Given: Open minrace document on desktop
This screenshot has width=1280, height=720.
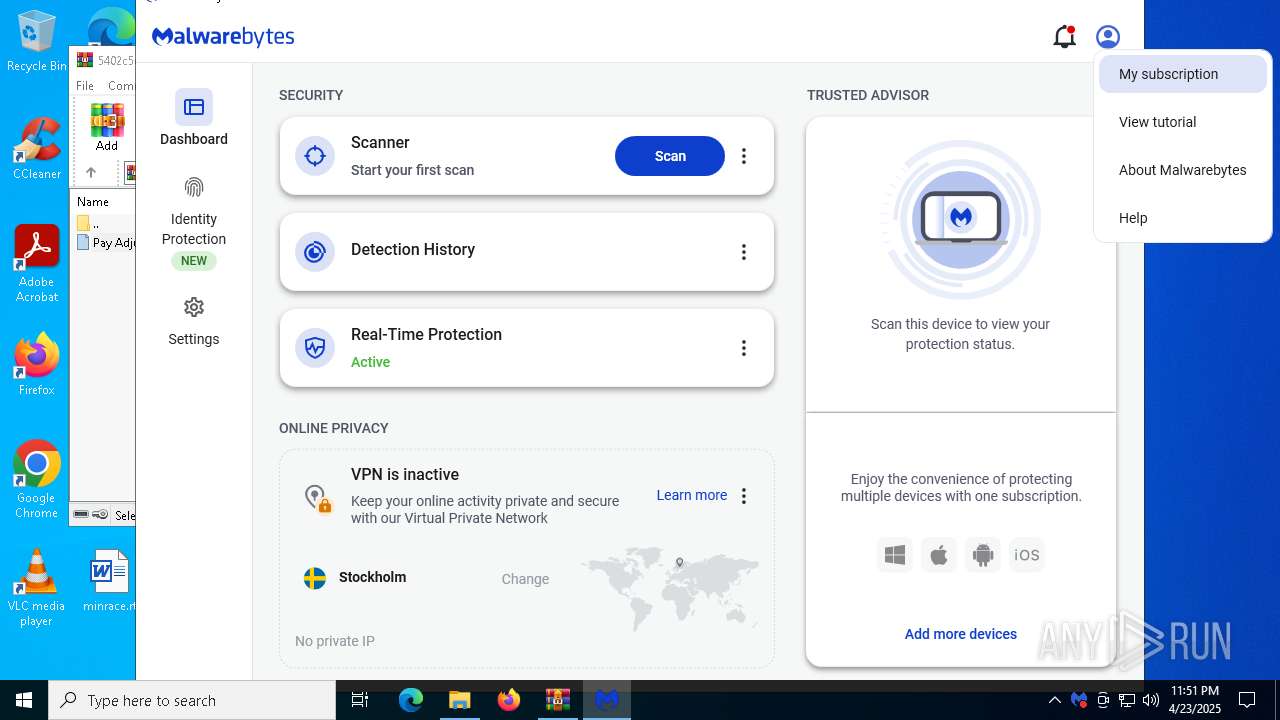Looking at the screenshot, I should click(x=109, y=581).
